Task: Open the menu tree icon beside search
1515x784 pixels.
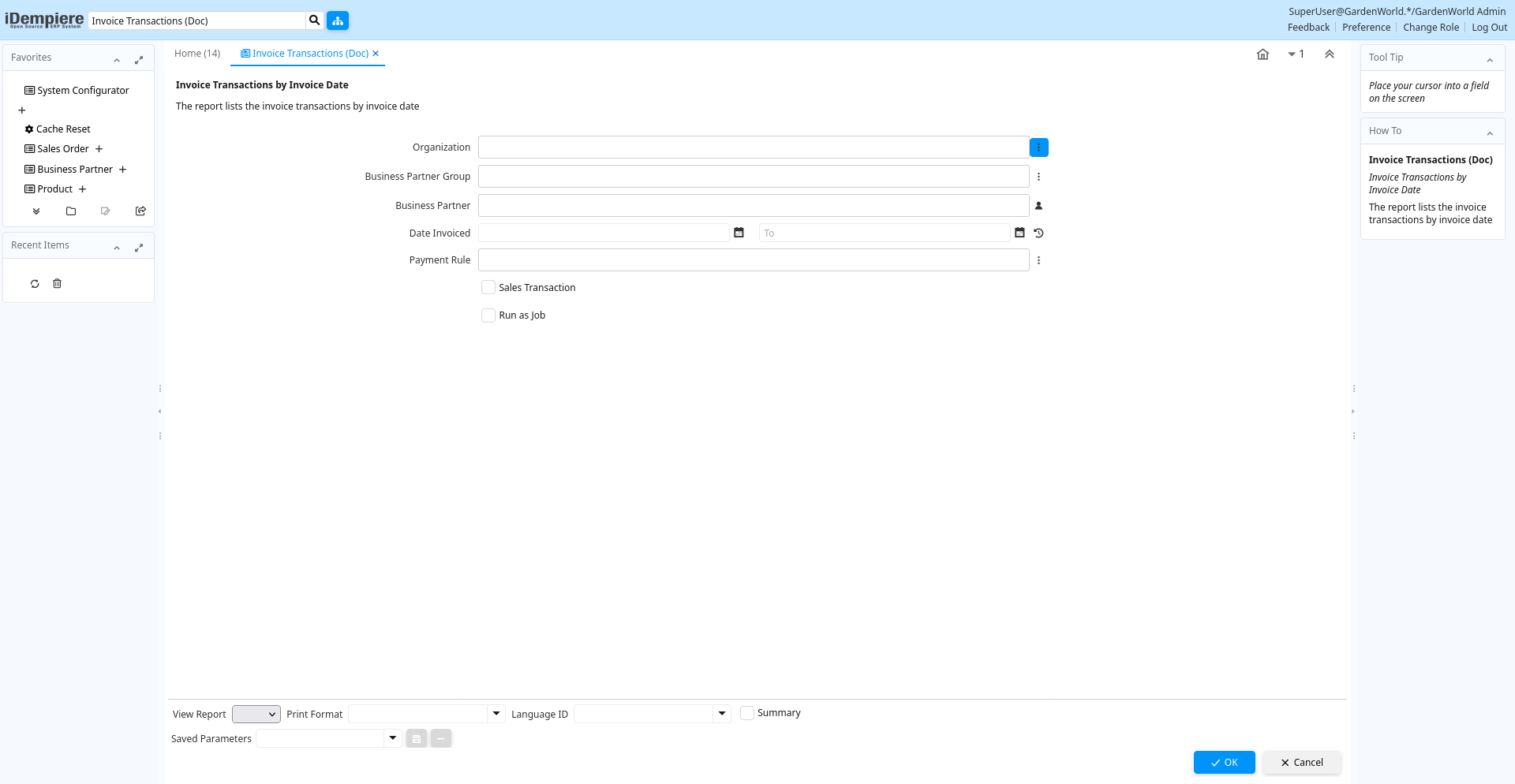Action: tap(338, 21)
